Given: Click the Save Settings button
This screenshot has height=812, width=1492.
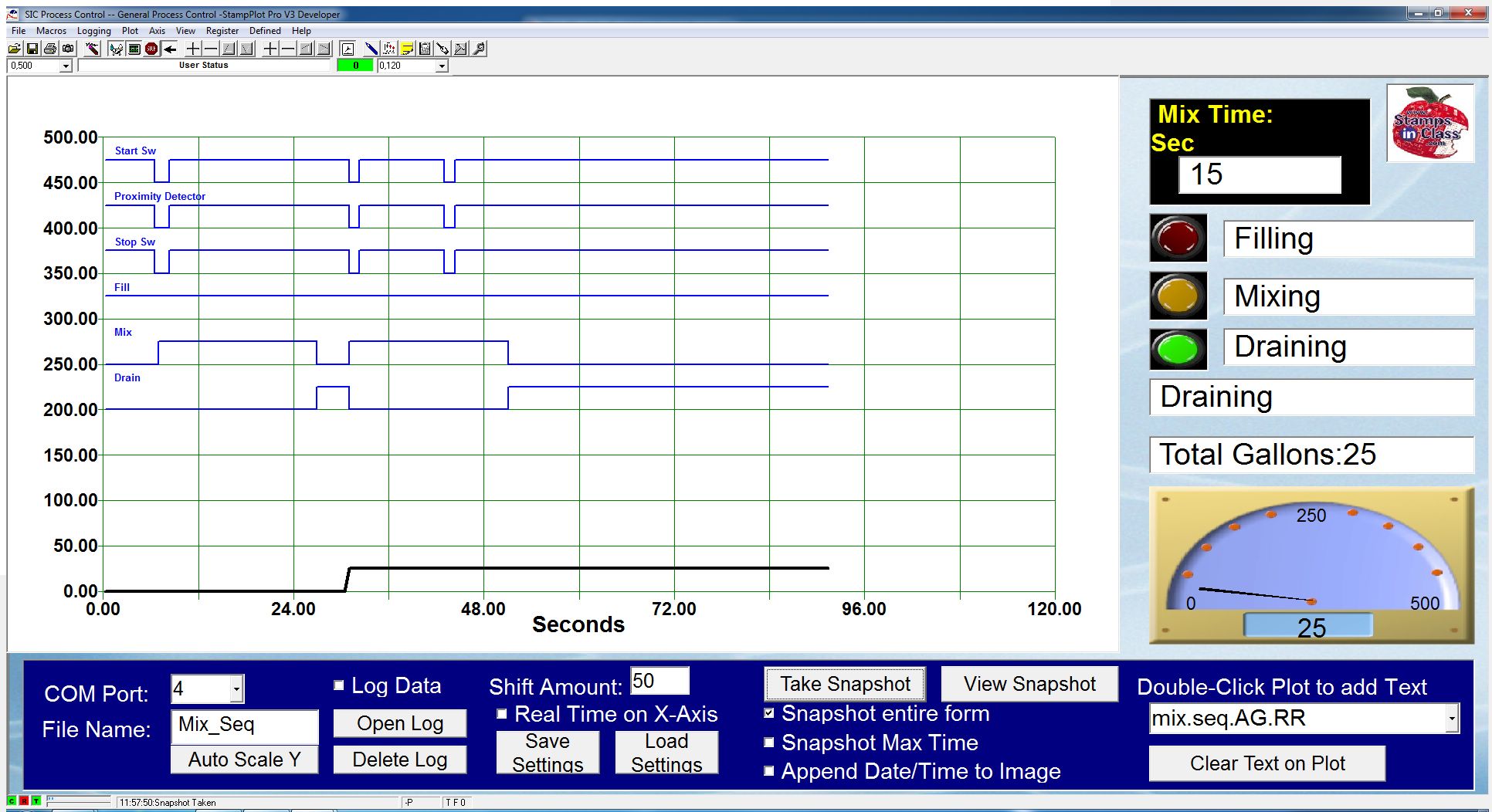Looking at the screenshot, I should [x=548, y=752].
